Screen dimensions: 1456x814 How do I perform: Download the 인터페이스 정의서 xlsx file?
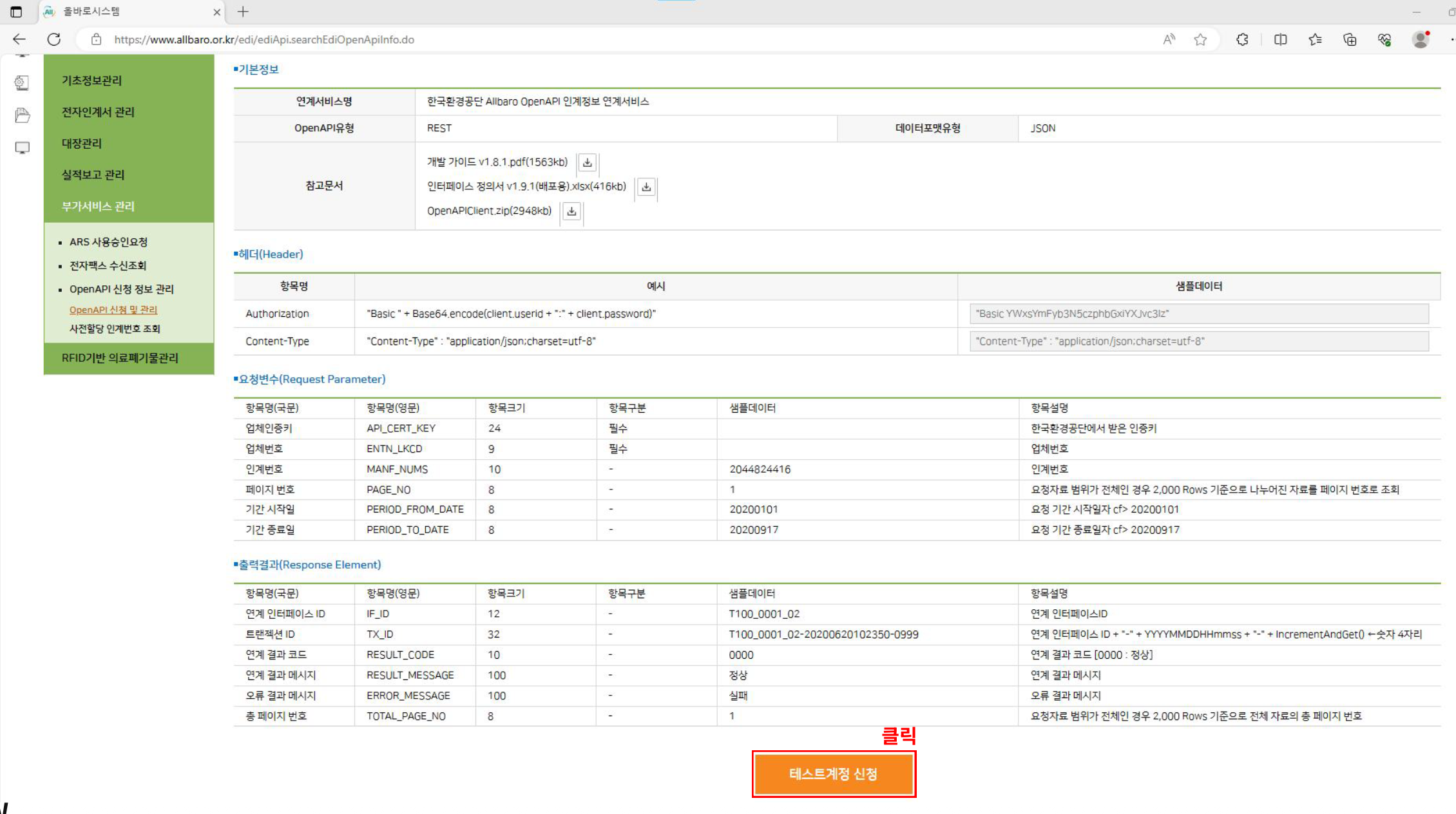click(646, 187)
